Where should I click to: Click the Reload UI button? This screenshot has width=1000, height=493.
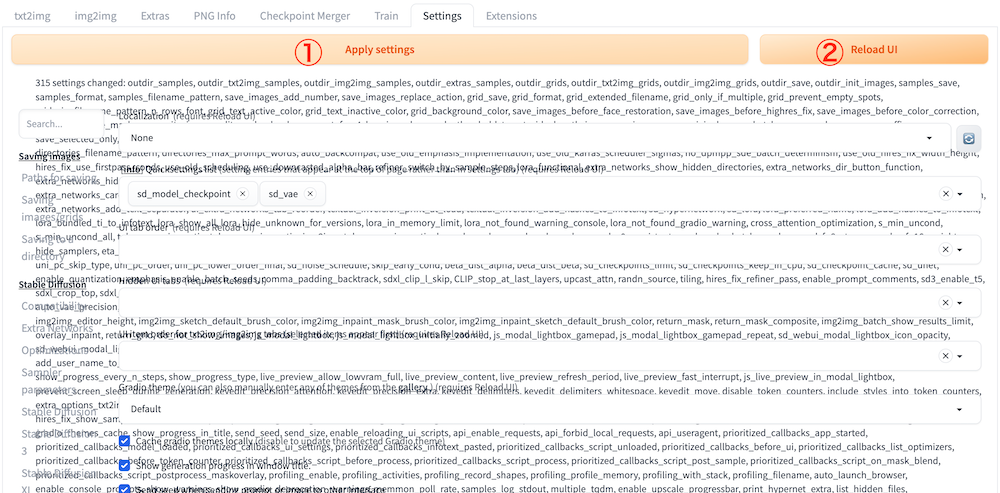(x=873, y=49)
